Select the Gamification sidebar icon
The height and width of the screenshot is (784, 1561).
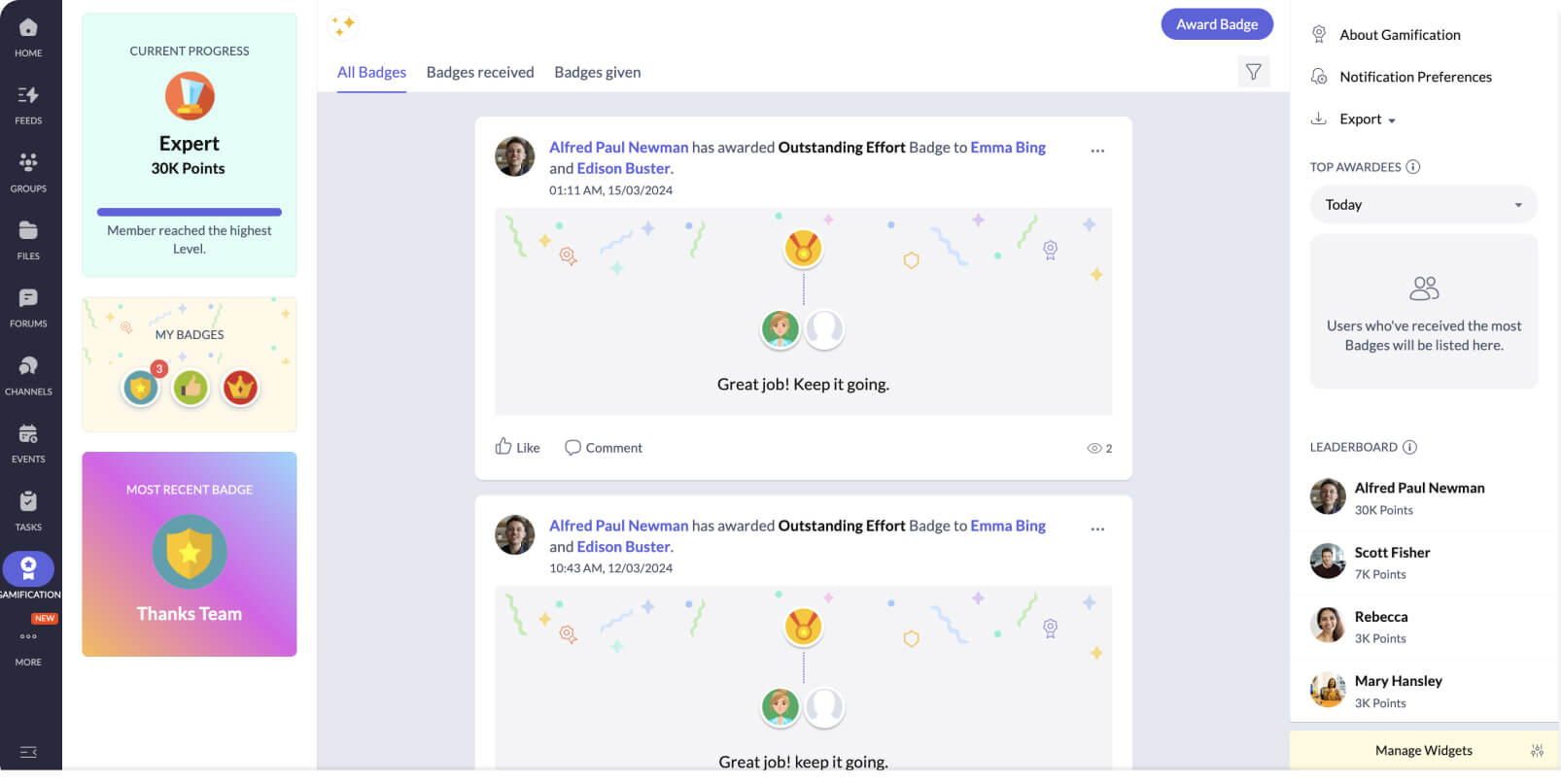(x=28, y=568)
